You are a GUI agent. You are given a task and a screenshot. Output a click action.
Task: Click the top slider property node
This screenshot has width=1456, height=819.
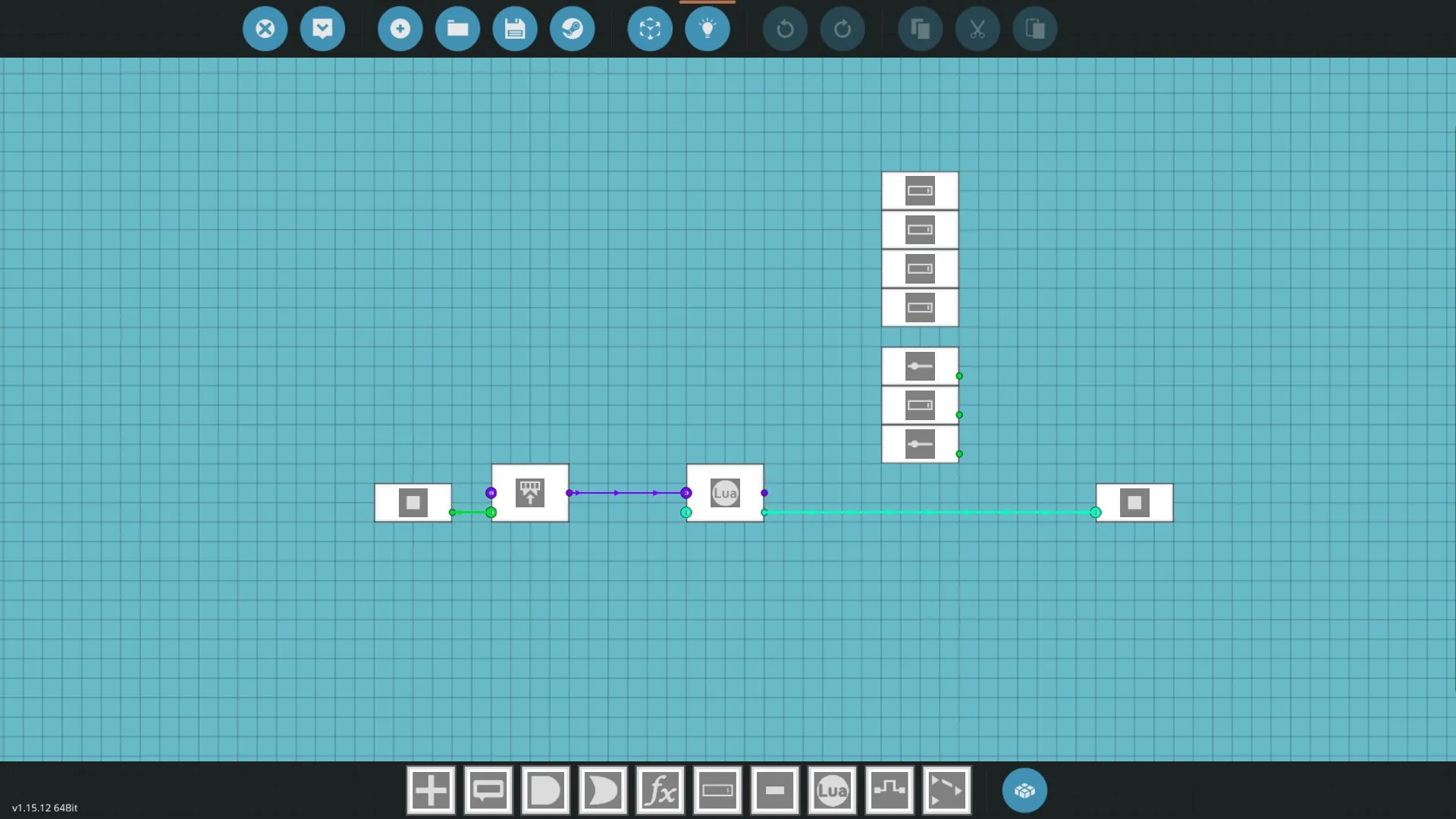point(920,366)
